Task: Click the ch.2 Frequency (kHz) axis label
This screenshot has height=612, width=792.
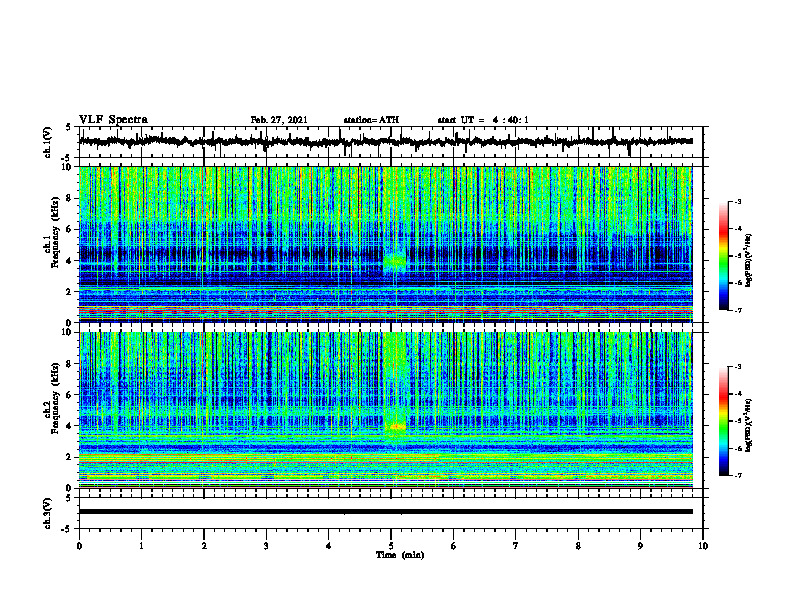Action: coord(52,398)
